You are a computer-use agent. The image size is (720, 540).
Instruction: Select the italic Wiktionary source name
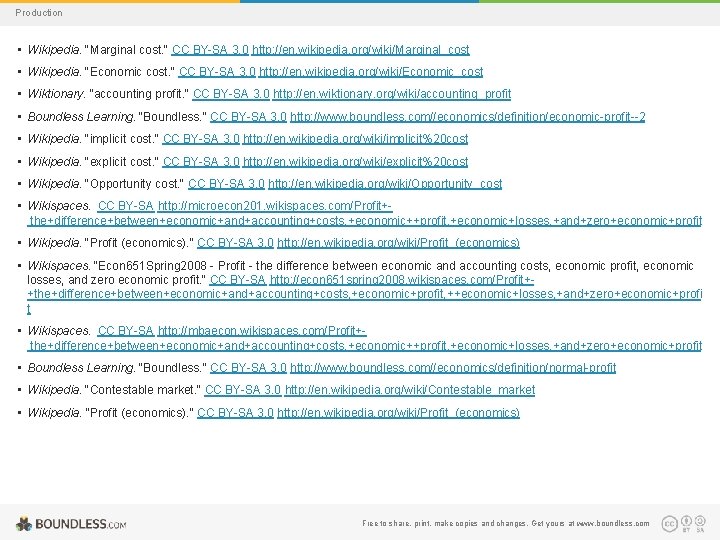pyautogui.click(x=56, y=94)
